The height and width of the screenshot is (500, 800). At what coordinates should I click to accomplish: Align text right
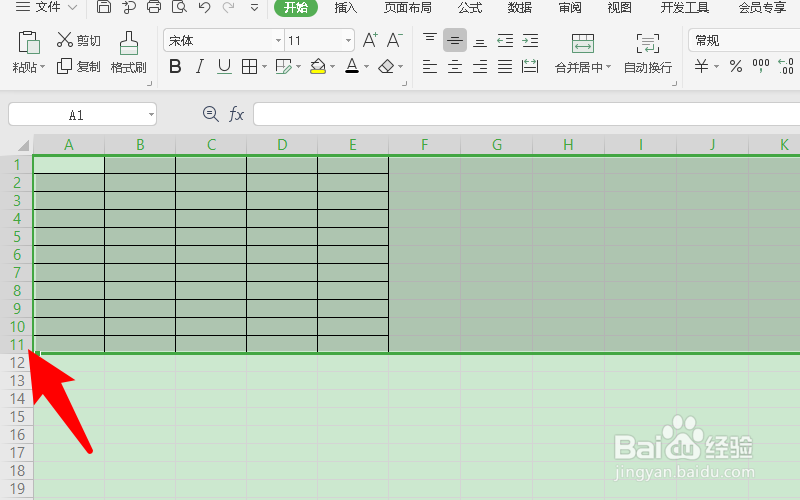[480, 66]
